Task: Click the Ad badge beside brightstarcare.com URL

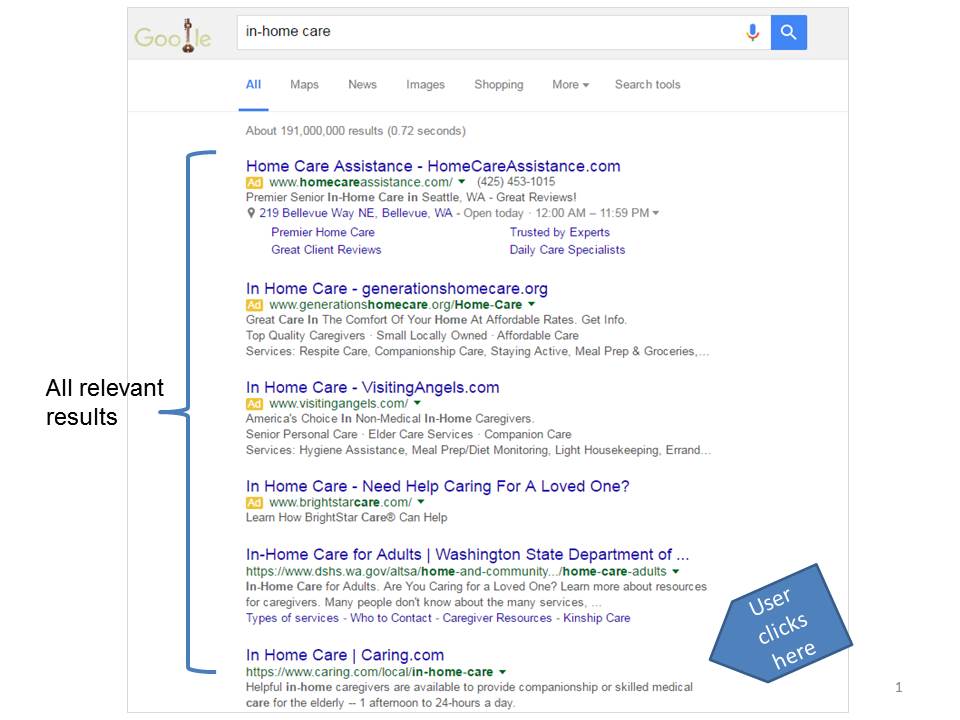Action: (x=254, y=503)
